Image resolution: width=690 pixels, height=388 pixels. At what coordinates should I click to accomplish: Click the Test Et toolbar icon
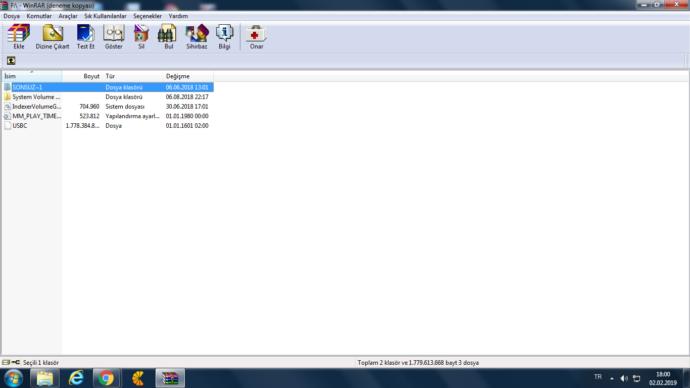click(85, 33)
